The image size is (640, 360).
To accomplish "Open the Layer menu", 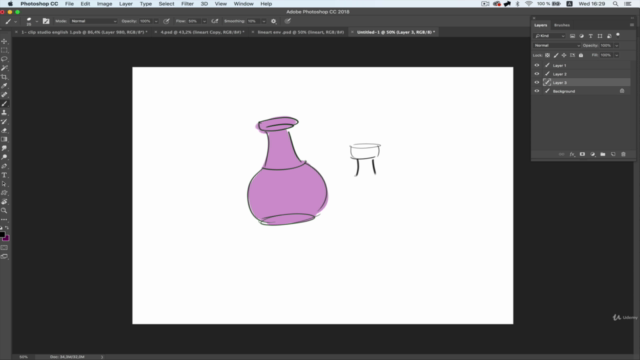I will 126,4.
